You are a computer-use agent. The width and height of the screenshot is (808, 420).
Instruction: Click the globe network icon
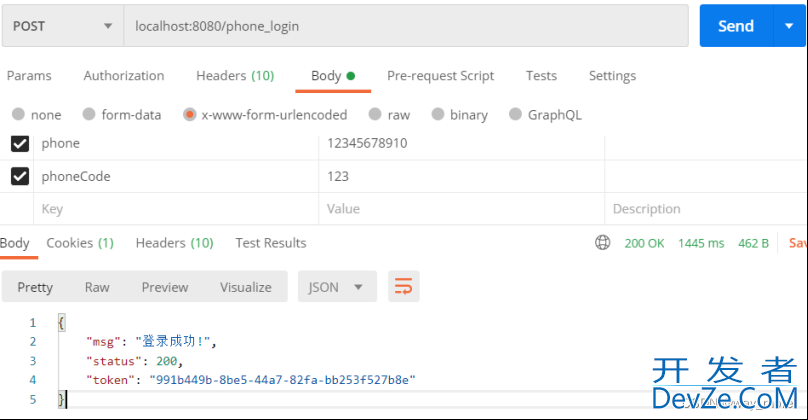[x=602, y=243]
